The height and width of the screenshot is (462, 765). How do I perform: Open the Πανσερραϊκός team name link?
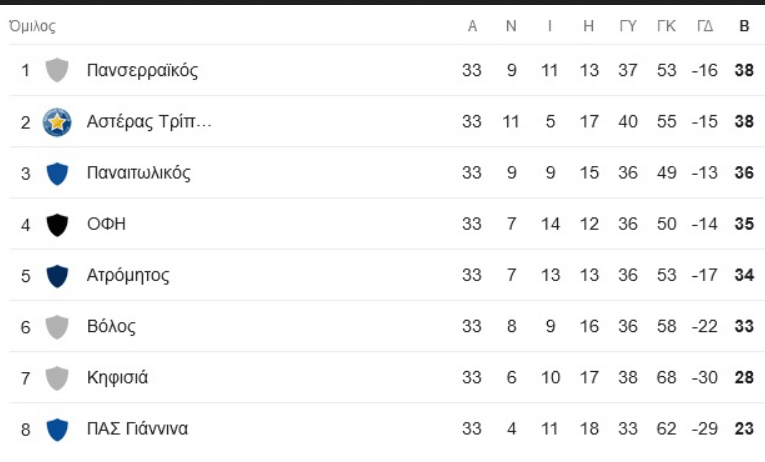pos(142,71)
